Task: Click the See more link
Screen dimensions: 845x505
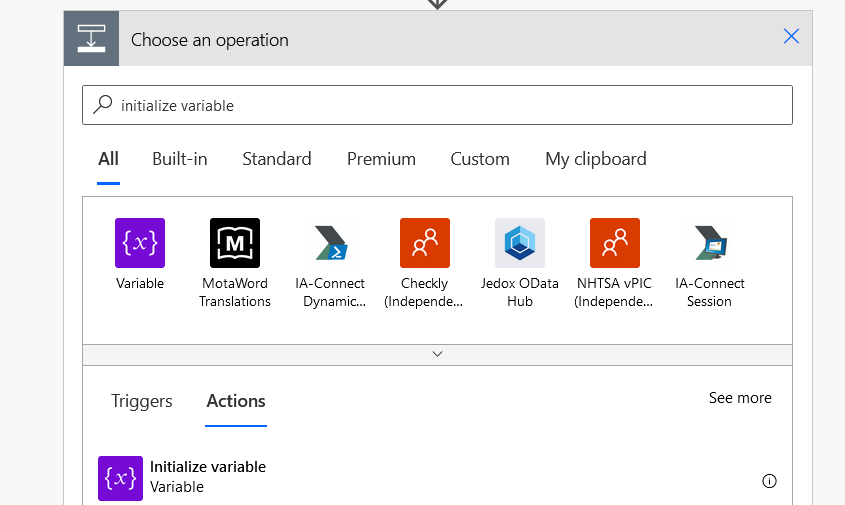Action: click(740, 398)
